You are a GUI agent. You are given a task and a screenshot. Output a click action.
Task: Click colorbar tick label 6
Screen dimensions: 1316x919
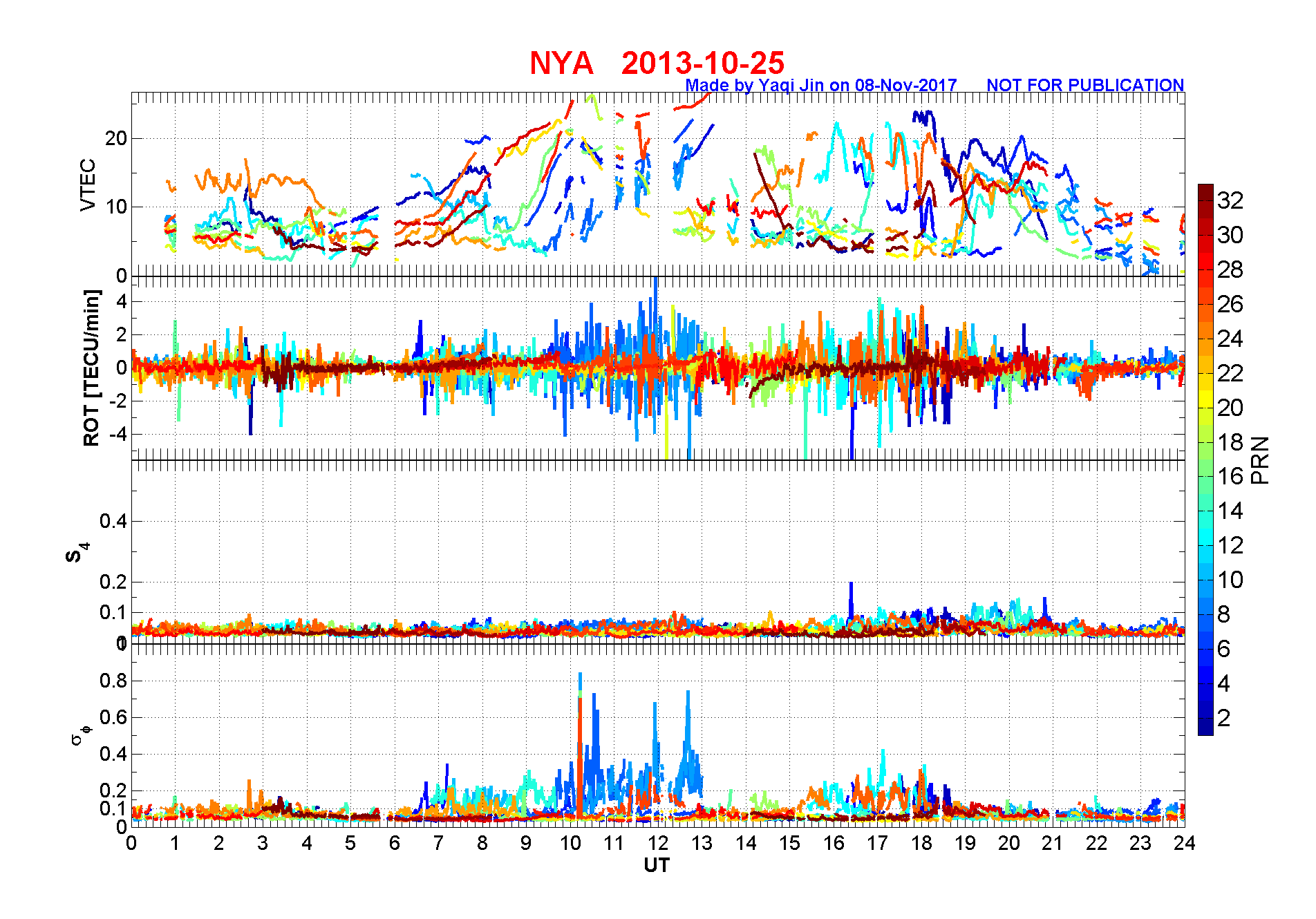pyautogui.click(x=1224, y=649)
